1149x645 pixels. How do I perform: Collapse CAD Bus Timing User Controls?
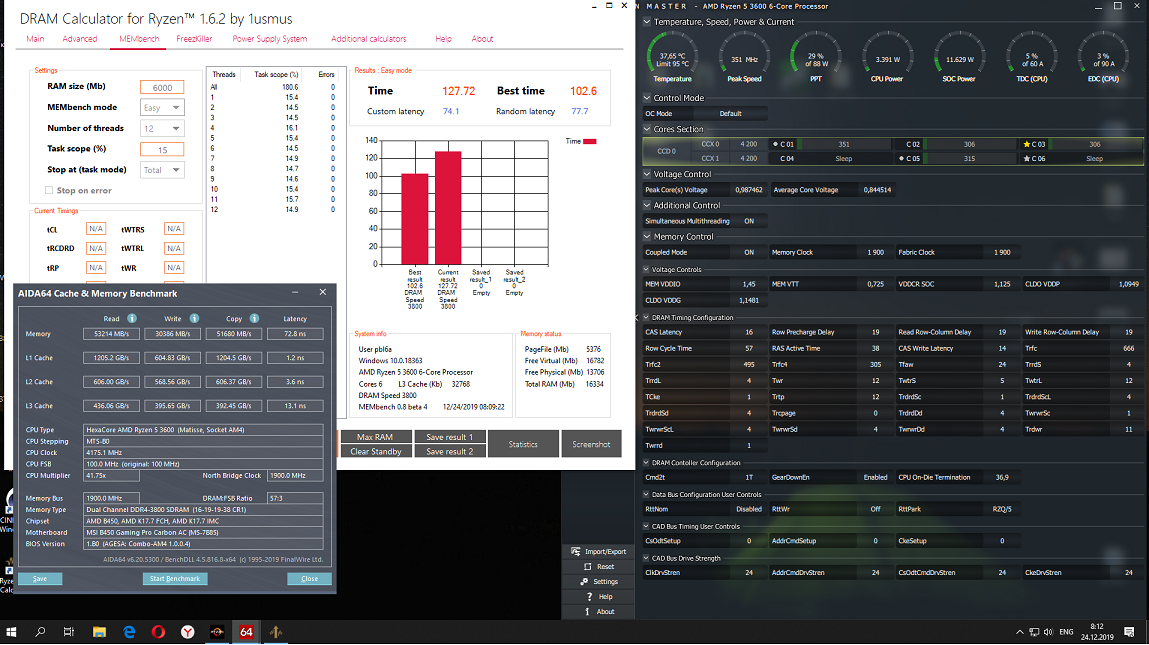point(646,526)
